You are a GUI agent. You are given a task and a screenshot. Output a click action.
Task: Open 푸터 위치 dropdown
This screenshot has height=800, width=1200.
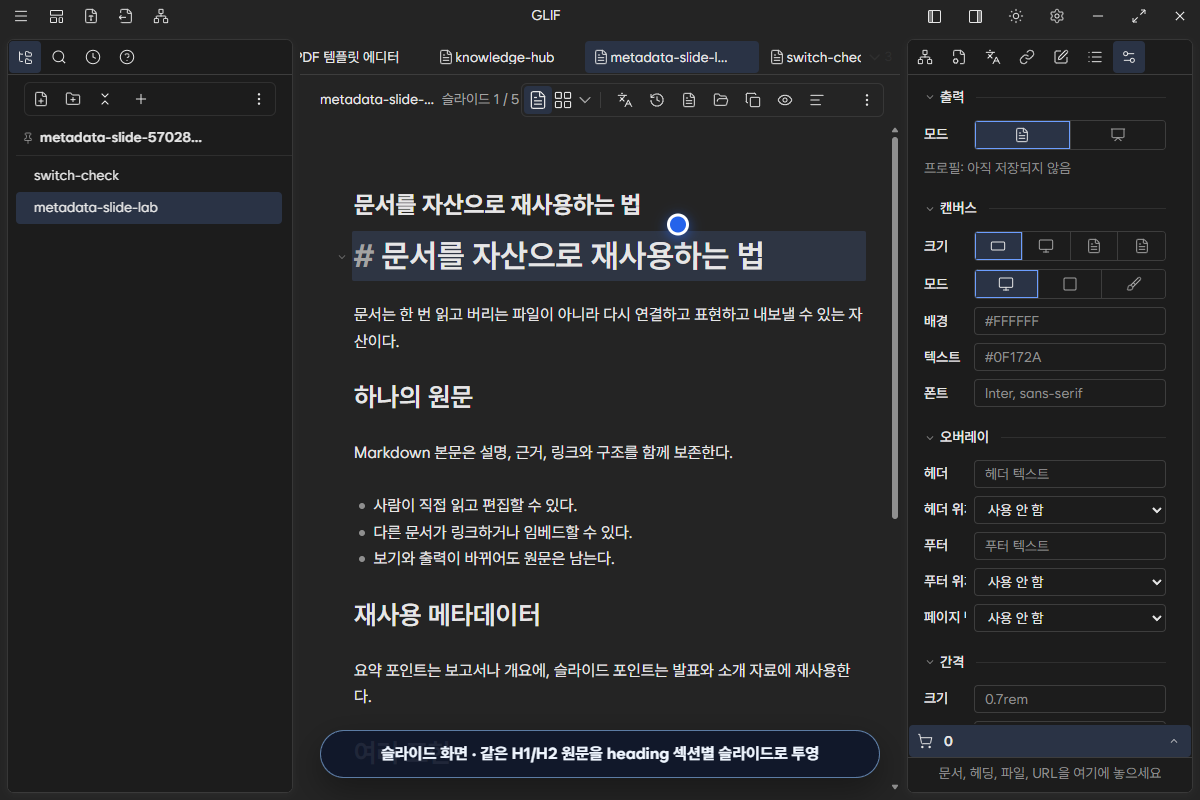1070,582
